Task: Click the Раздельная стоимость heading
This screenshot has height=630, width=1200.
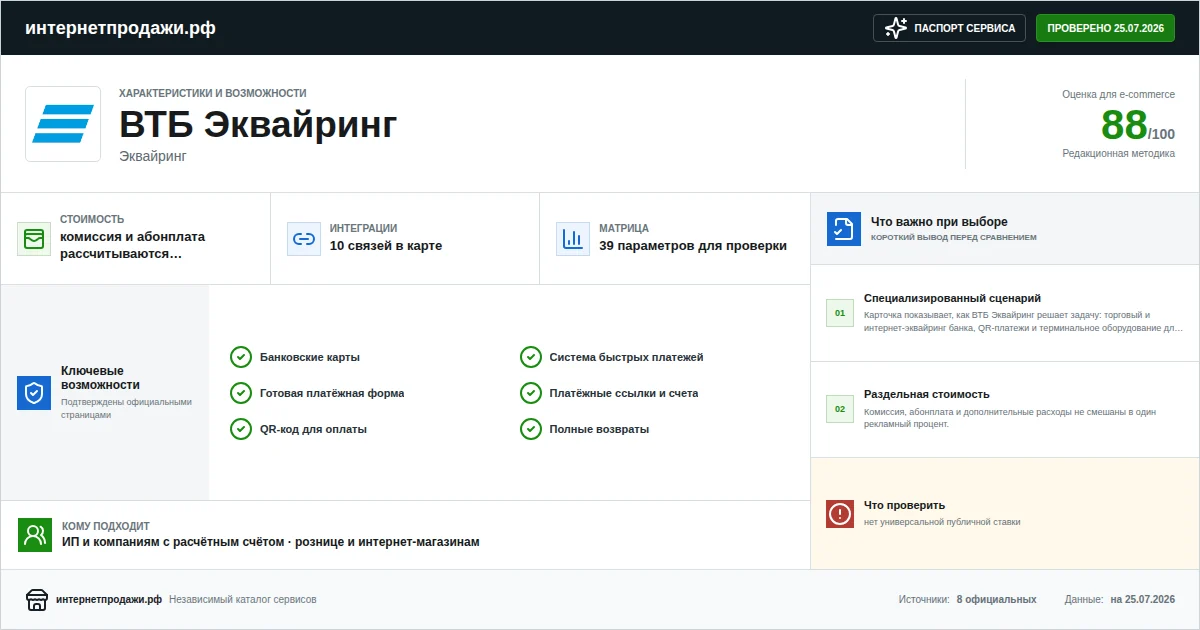Action: click(x=927, y=394)
